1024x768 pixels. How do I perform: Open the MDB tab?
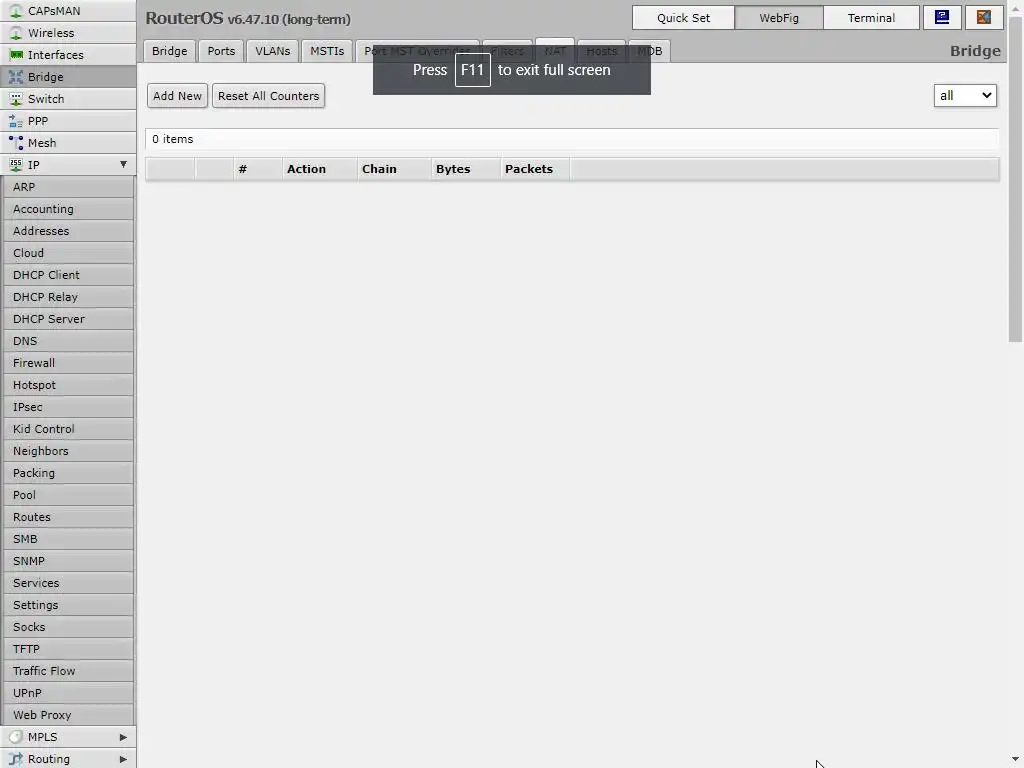650,51
